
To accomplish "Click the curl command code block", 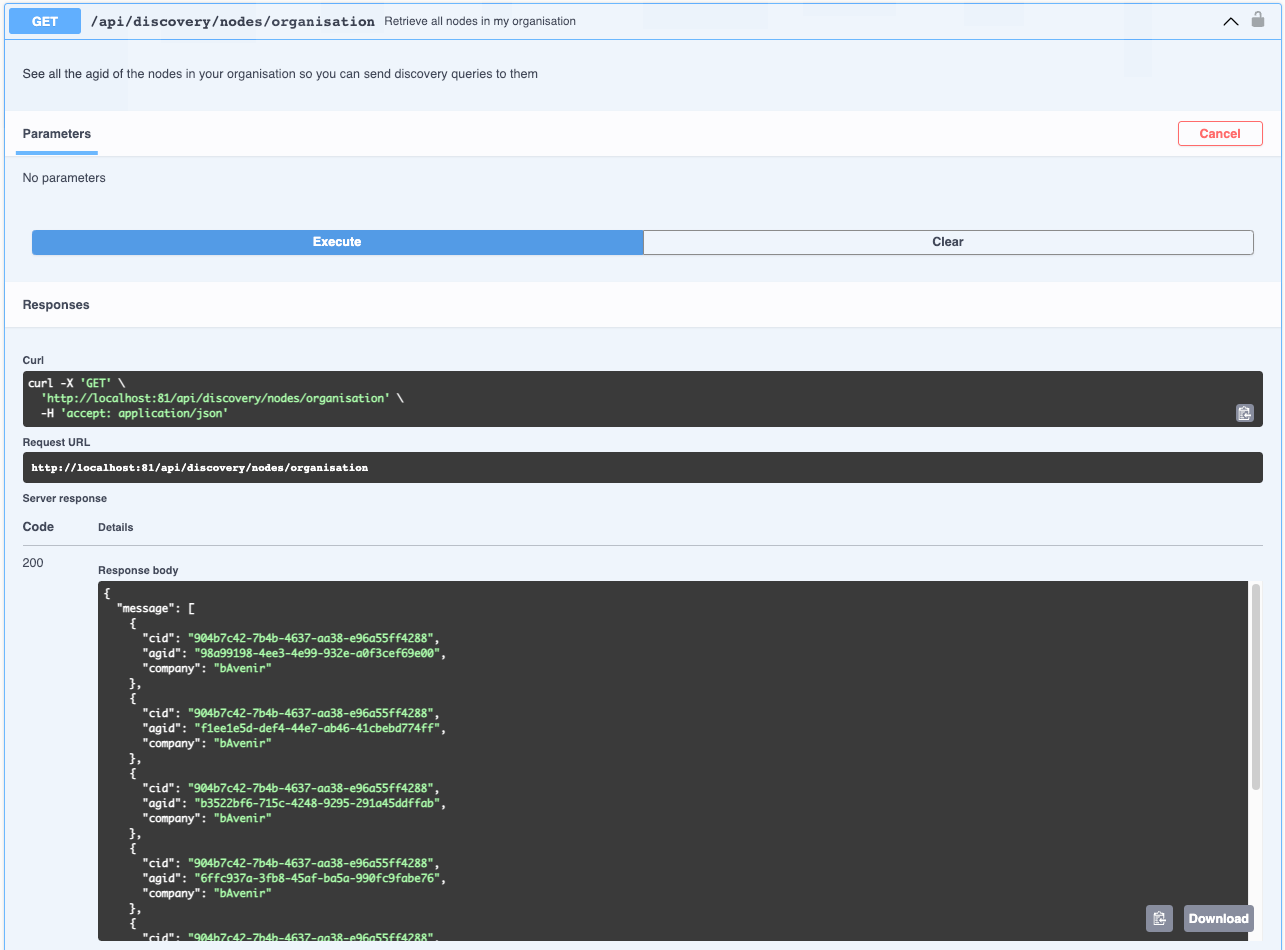I will pyautogui.click(x=642, y=399).
